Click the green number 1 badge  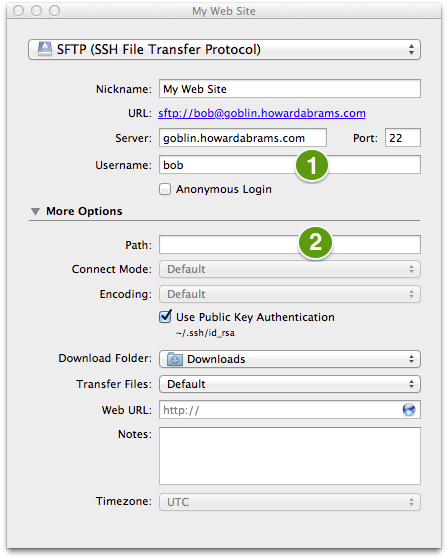point(312,166)
